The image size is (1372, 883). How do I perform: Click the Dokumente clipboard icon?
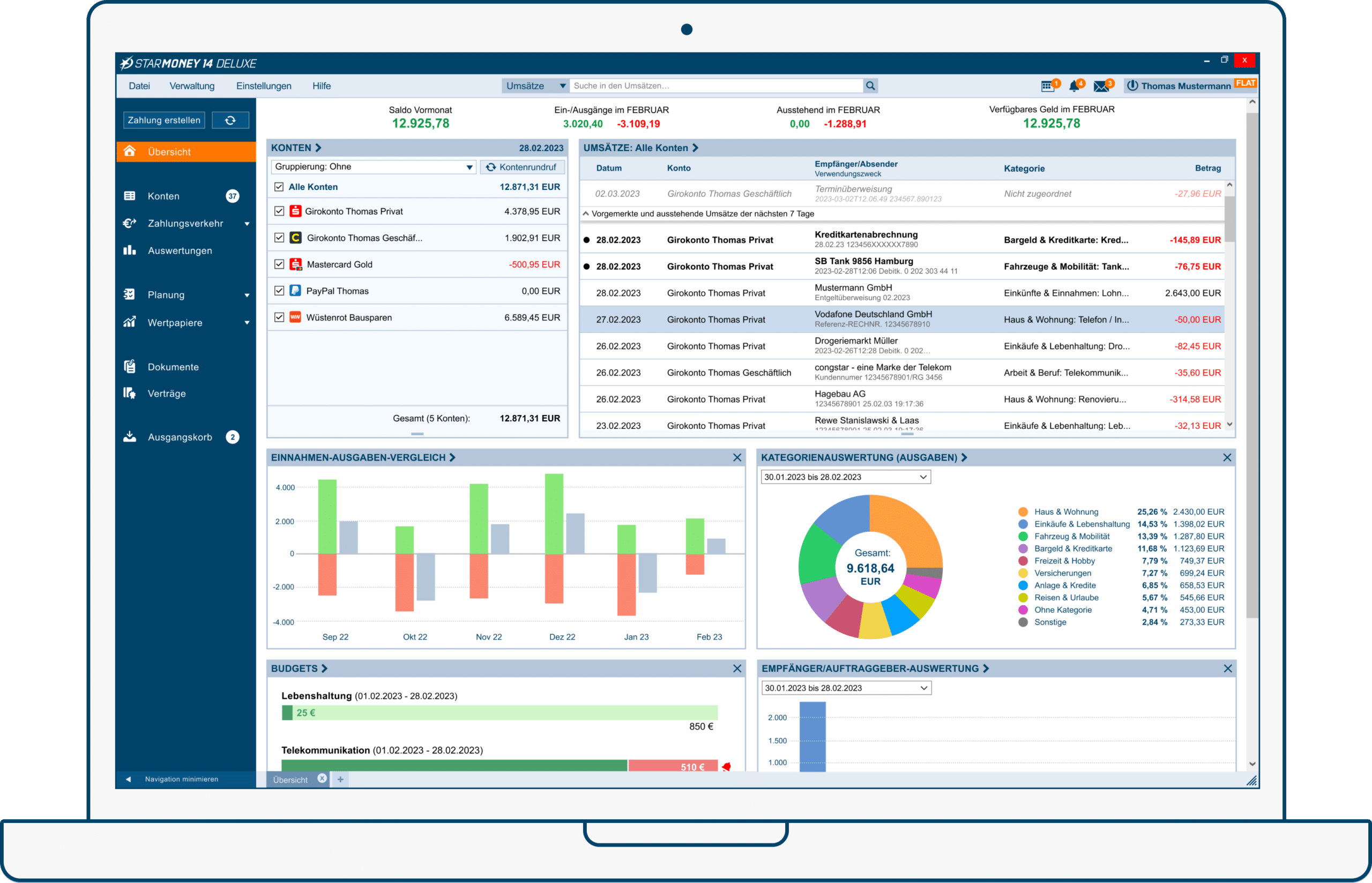130,366
